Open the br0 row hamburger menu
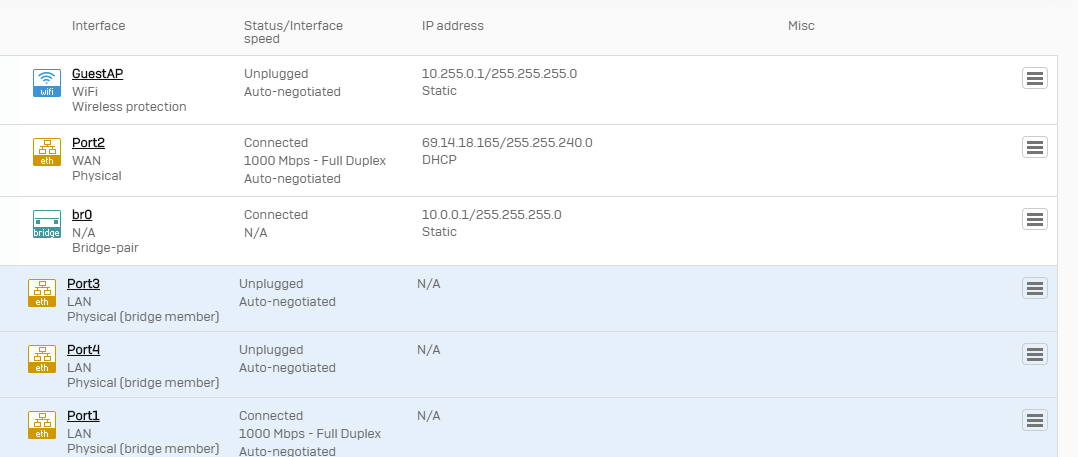The height and width of the screenshot is (457, 1078). click(x=1035, y=219)
